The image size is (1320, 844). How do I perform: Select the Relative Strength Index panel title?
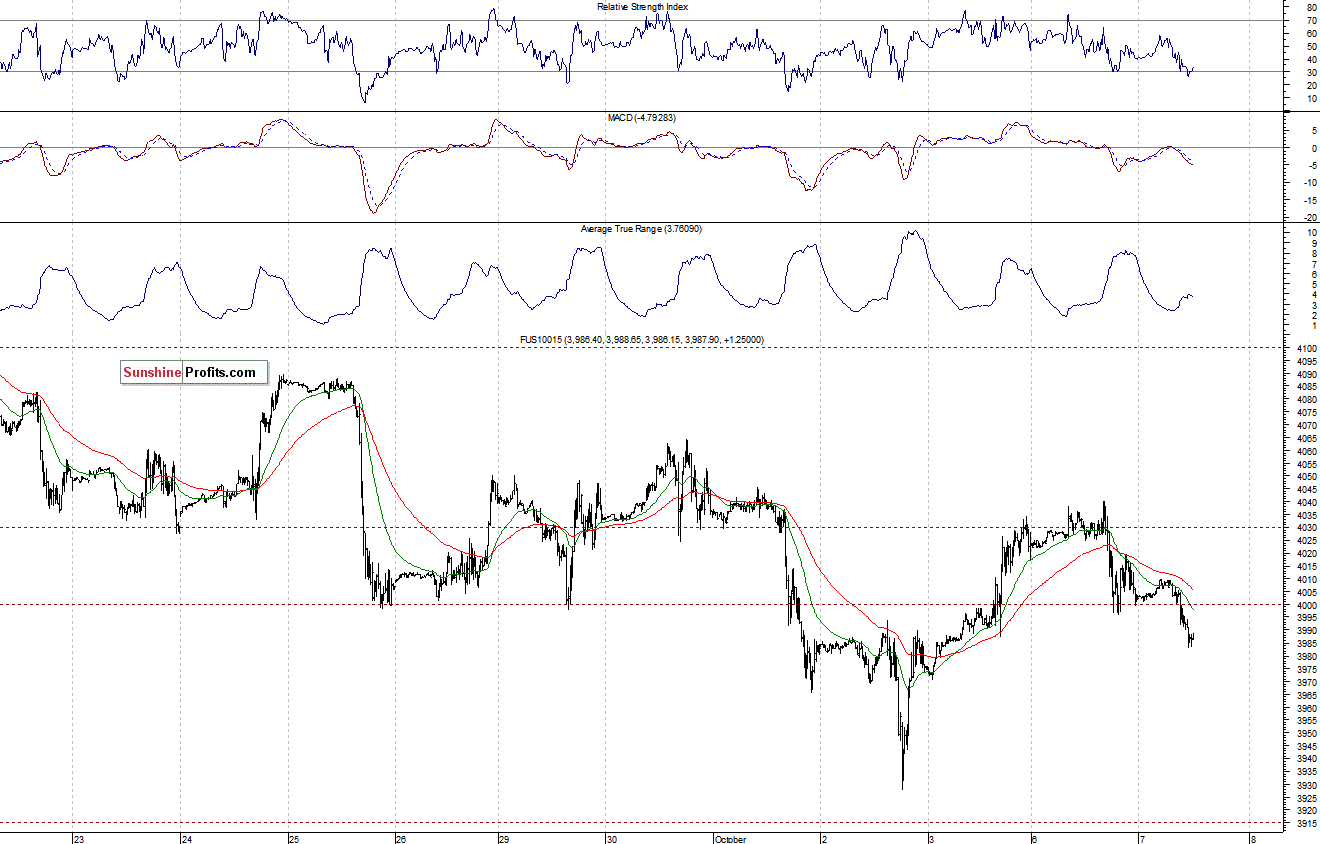(x=642, y=6)
